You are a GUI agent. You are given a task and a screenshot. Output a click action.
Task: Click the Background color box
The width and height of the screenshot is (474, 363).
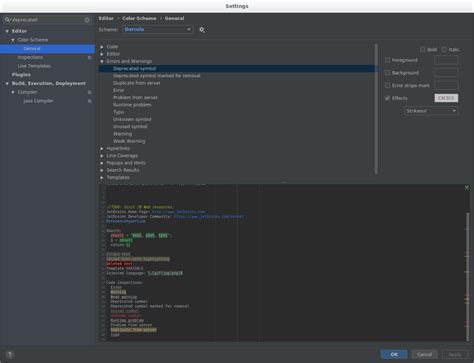[x=446, y=73]
